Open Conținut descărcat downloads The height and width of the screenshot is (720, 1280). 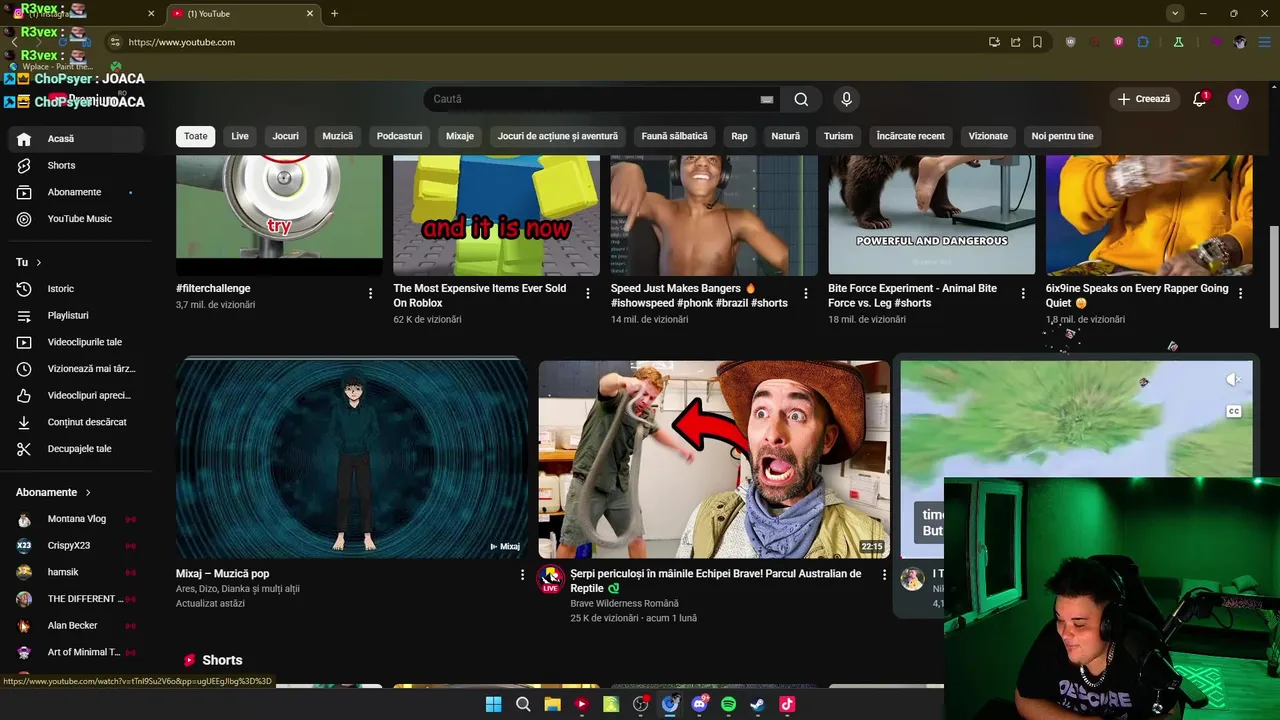87,422
